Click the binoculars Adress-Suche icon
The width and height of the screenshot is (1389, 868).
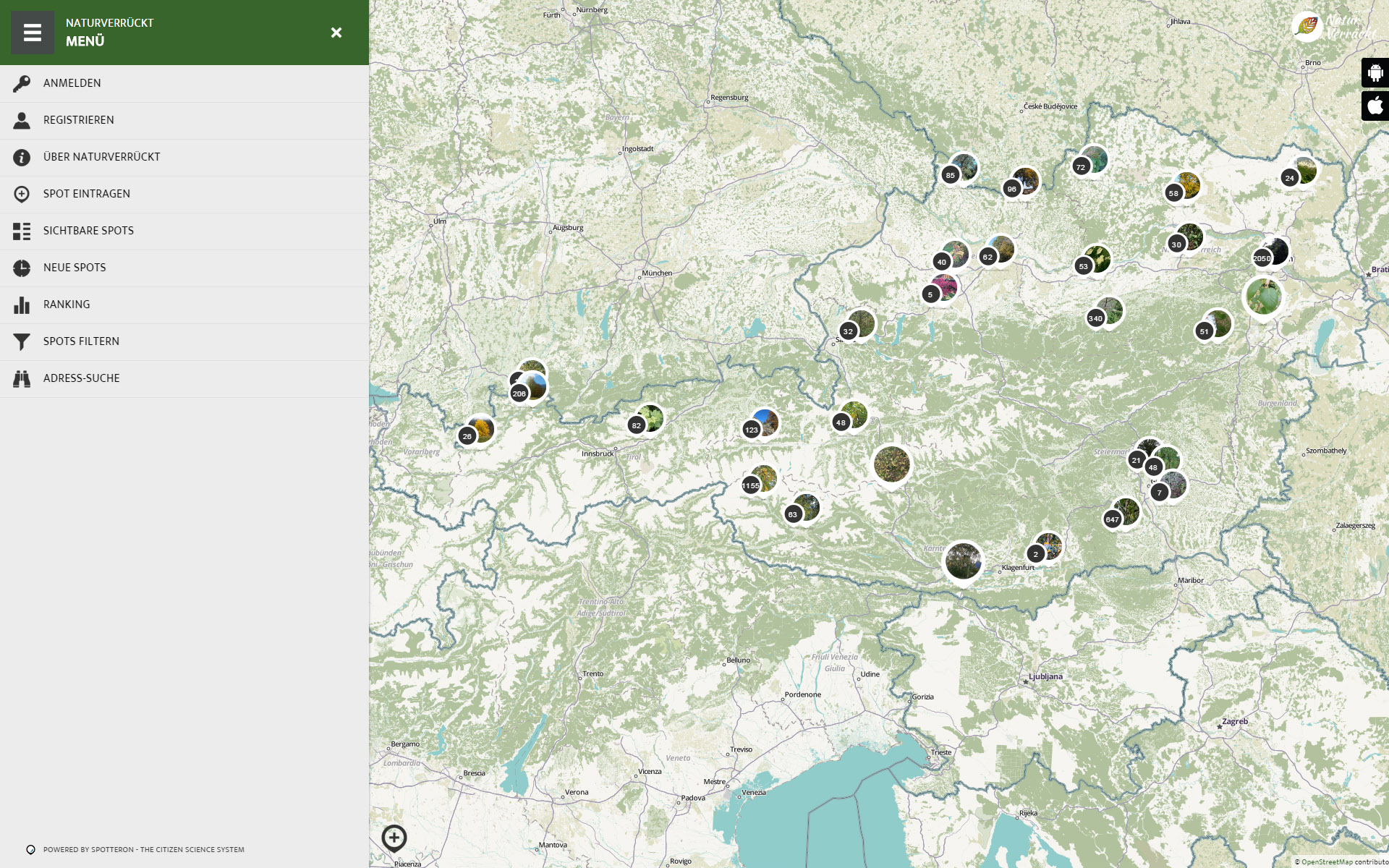pyautogui.click(x=22, y=378)
